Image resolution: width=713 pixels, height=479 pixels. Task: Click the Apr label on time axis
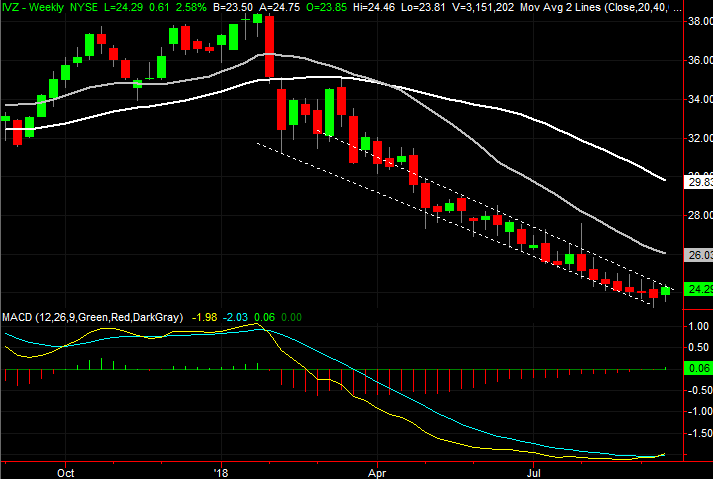(377, 468)
